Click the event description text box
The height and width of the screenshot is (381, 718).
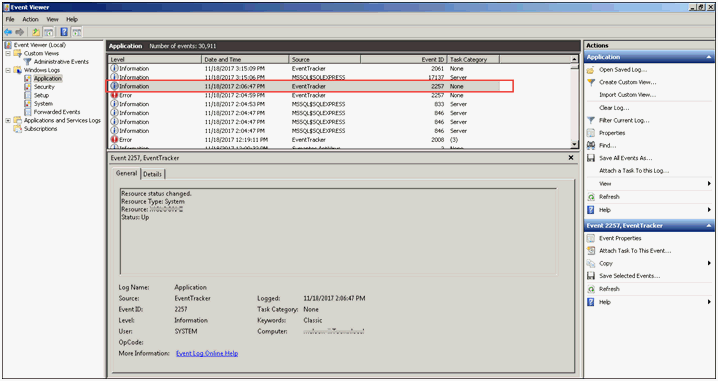pos(338,231)
